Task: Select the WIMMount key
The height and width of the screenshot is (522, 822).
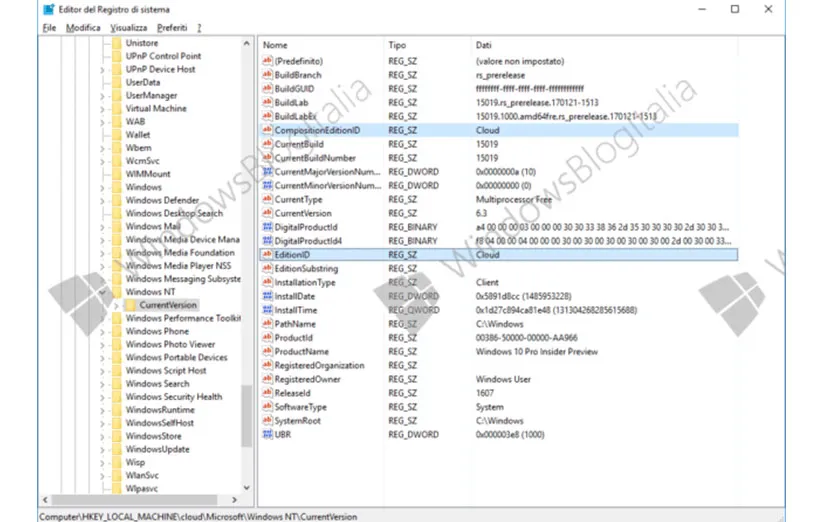Action: pyautogui.click(x=148, y=174)
